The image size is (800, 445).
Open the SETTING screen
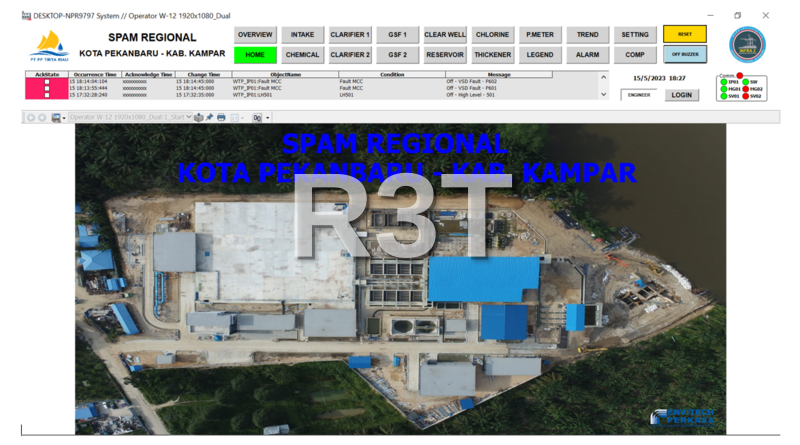click(x=635, y=35)
